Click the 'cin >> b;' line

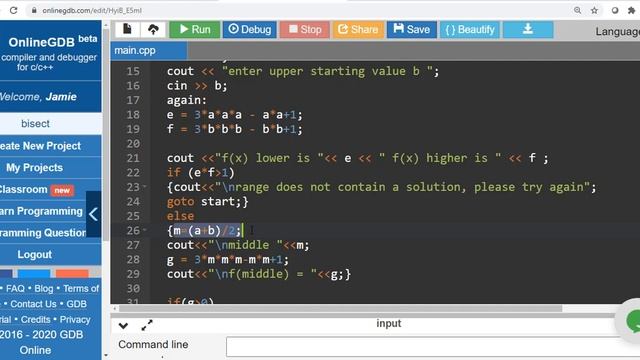pyautogui.click(x=197, y=86)
